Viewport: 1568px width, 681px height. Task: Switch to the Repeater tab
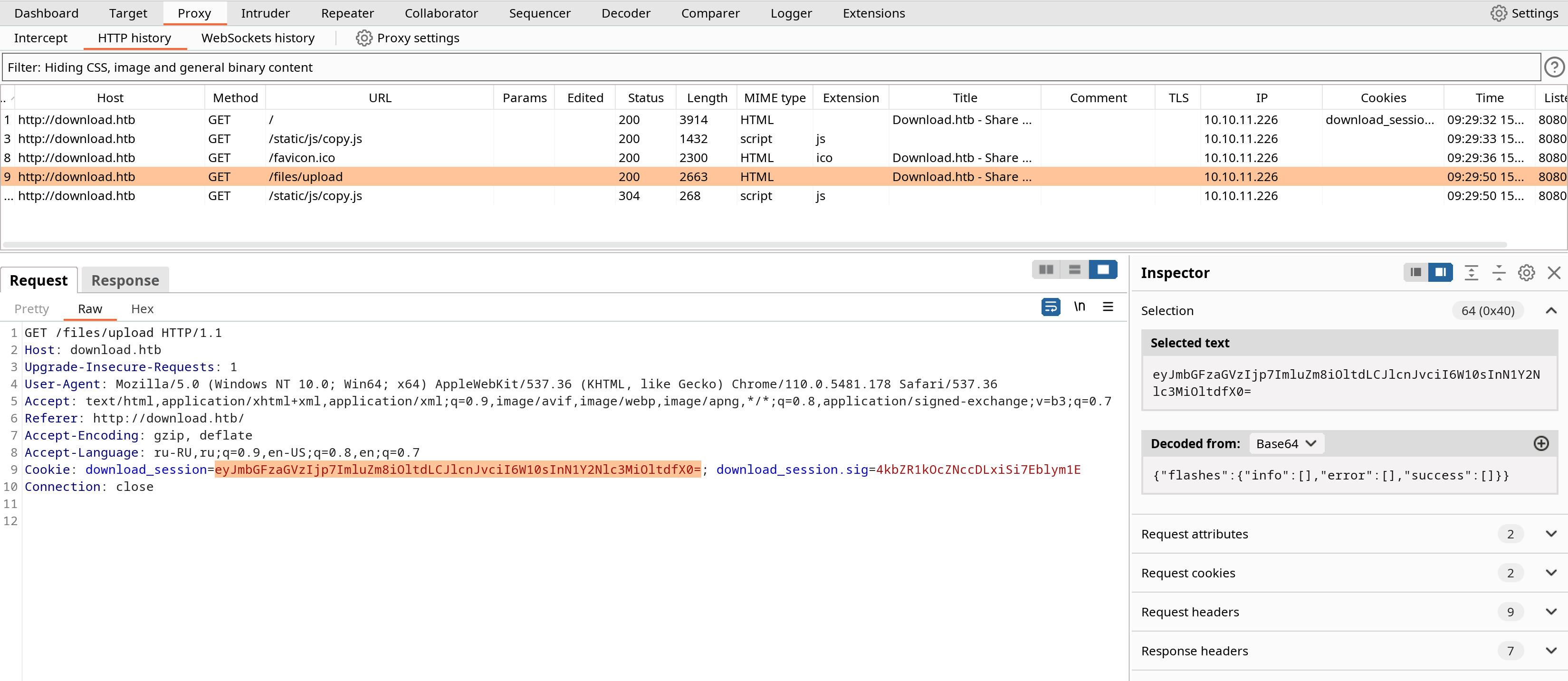pyautogui.click(x=347, y=13)
